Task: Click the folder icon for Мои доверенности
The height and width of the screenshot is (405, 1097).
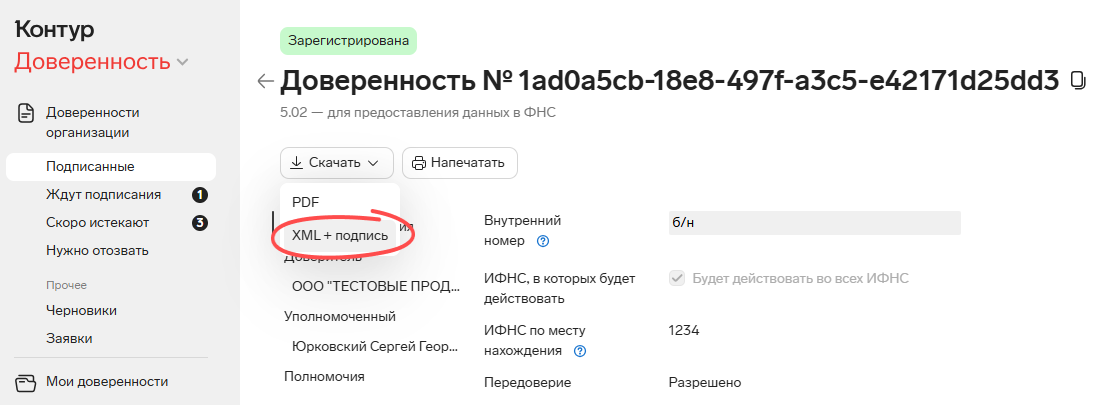Action: click(x=26, y=381)
